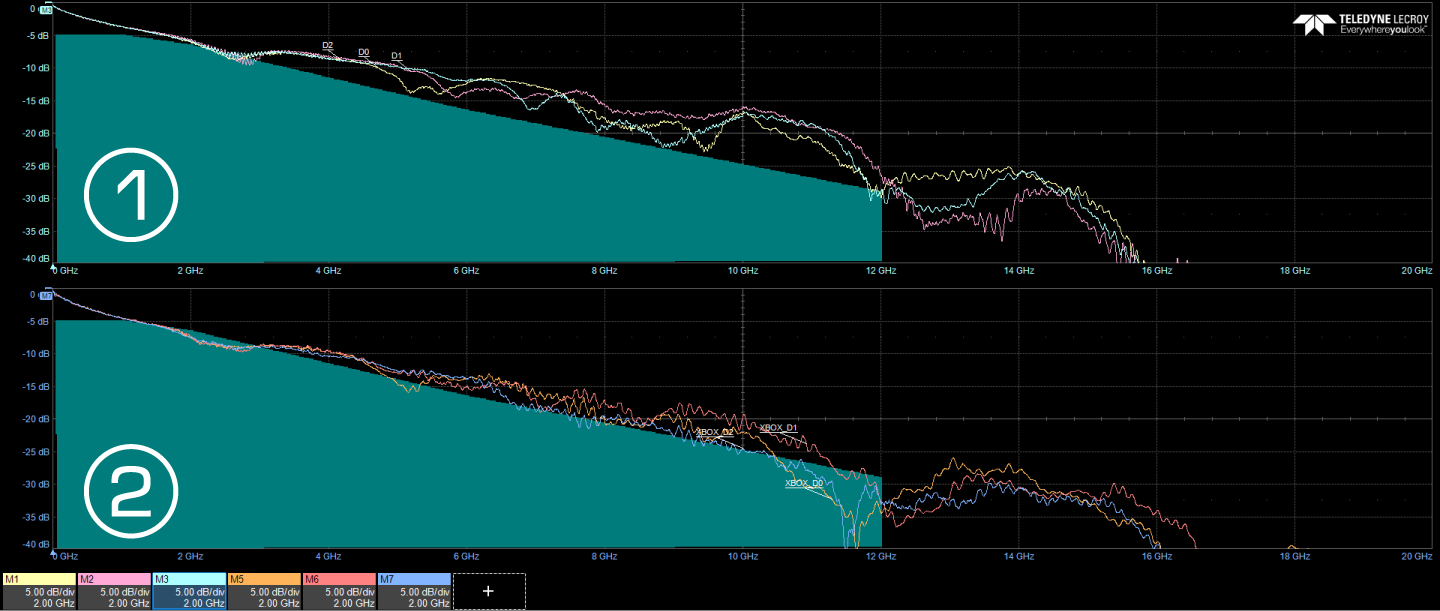Select the D0 label on upper grid
Viewport: 1440px width, 611px height.
(x=364, y=52)
